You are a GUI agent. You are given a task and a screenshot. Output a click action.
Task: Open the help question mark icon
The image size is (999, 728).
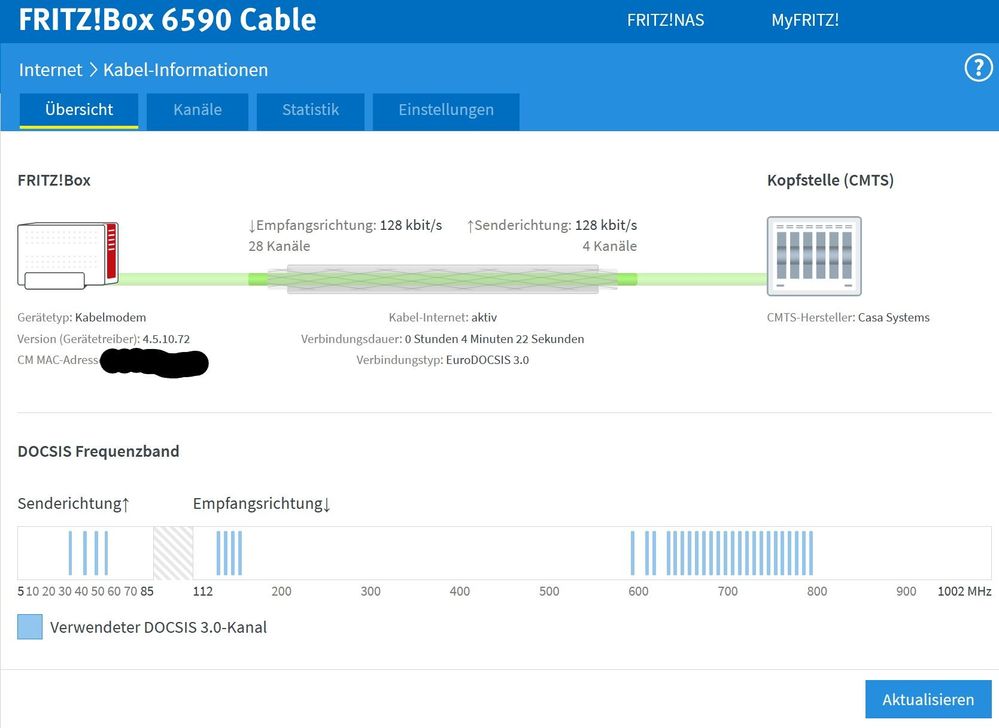pyautogui.click(x=978, y=68)
